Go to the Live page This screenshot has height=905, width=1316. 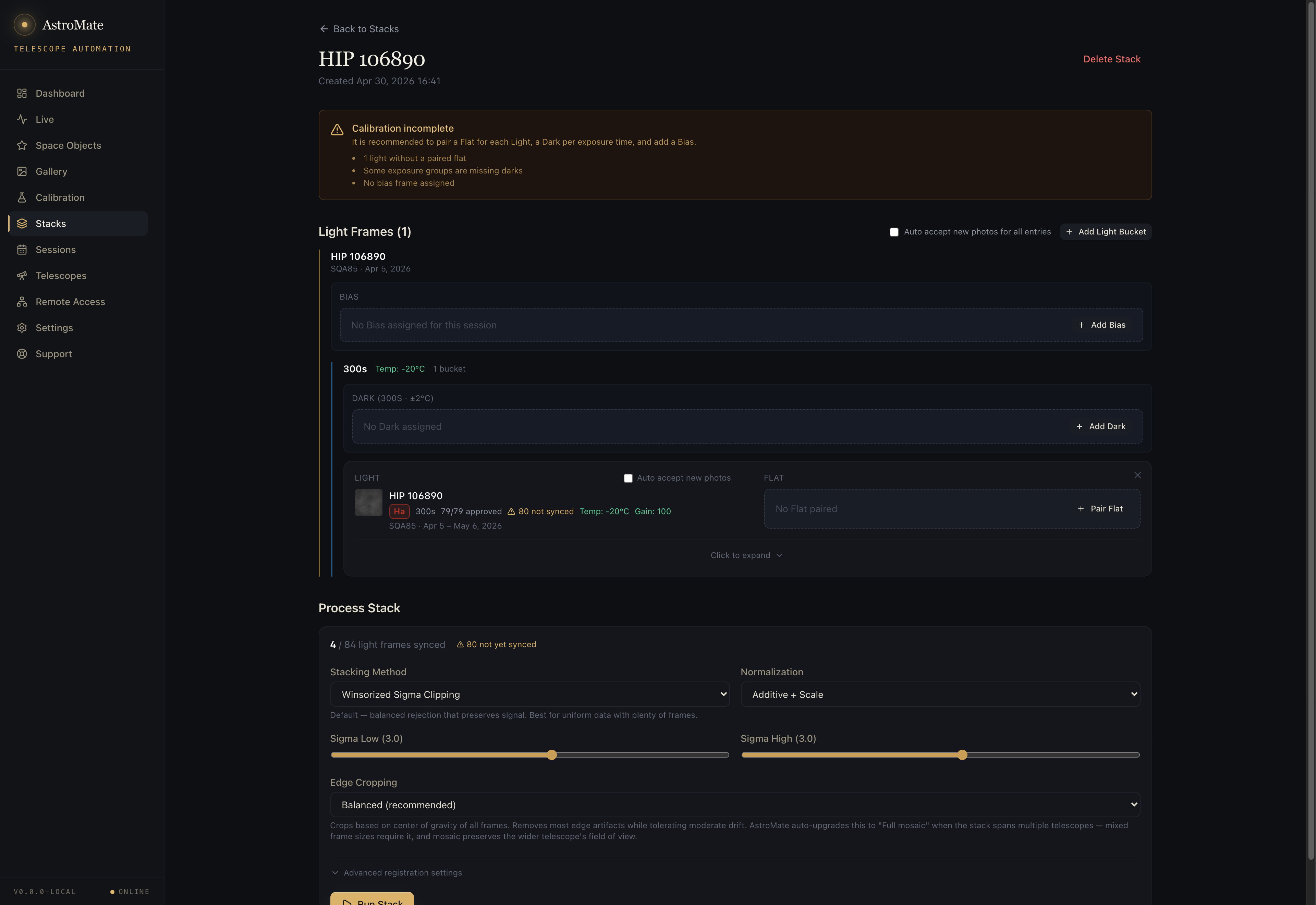[78, 119]
